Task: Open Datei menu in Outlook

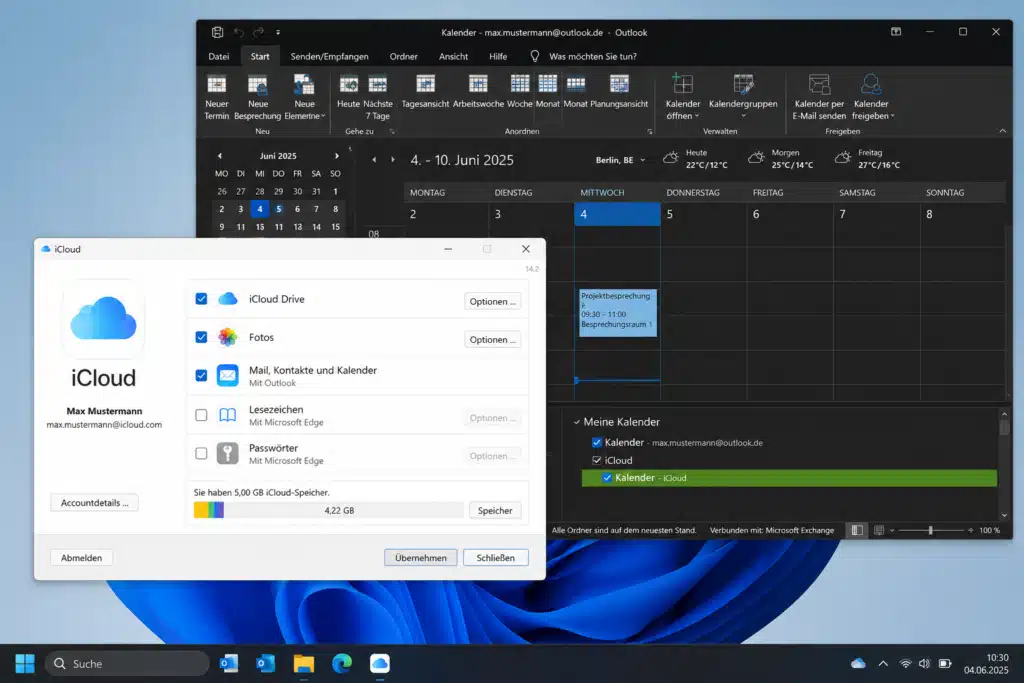Action: point(219,56)
